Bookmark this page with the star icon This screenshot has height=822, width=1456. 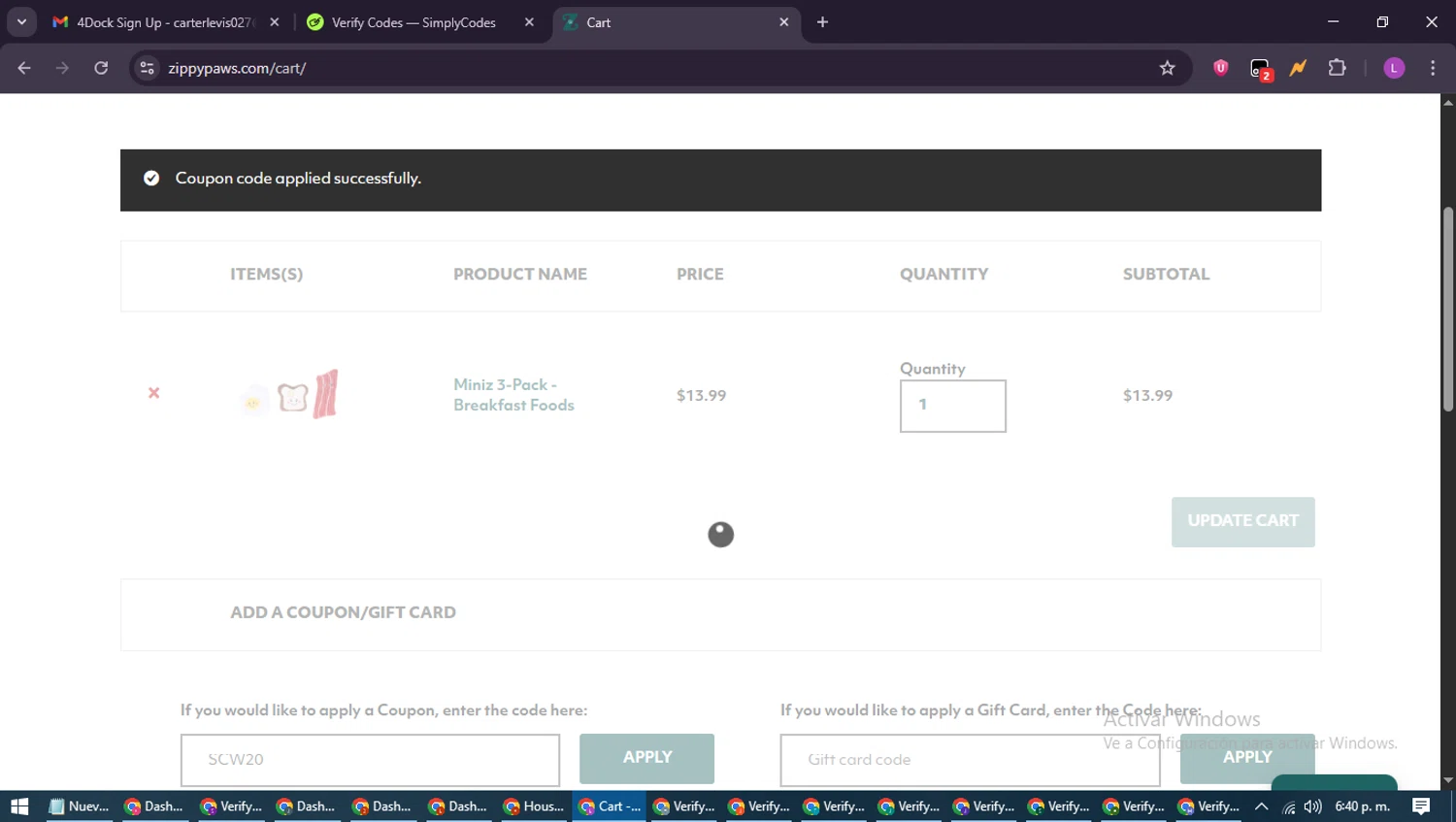click(1167, 68)
